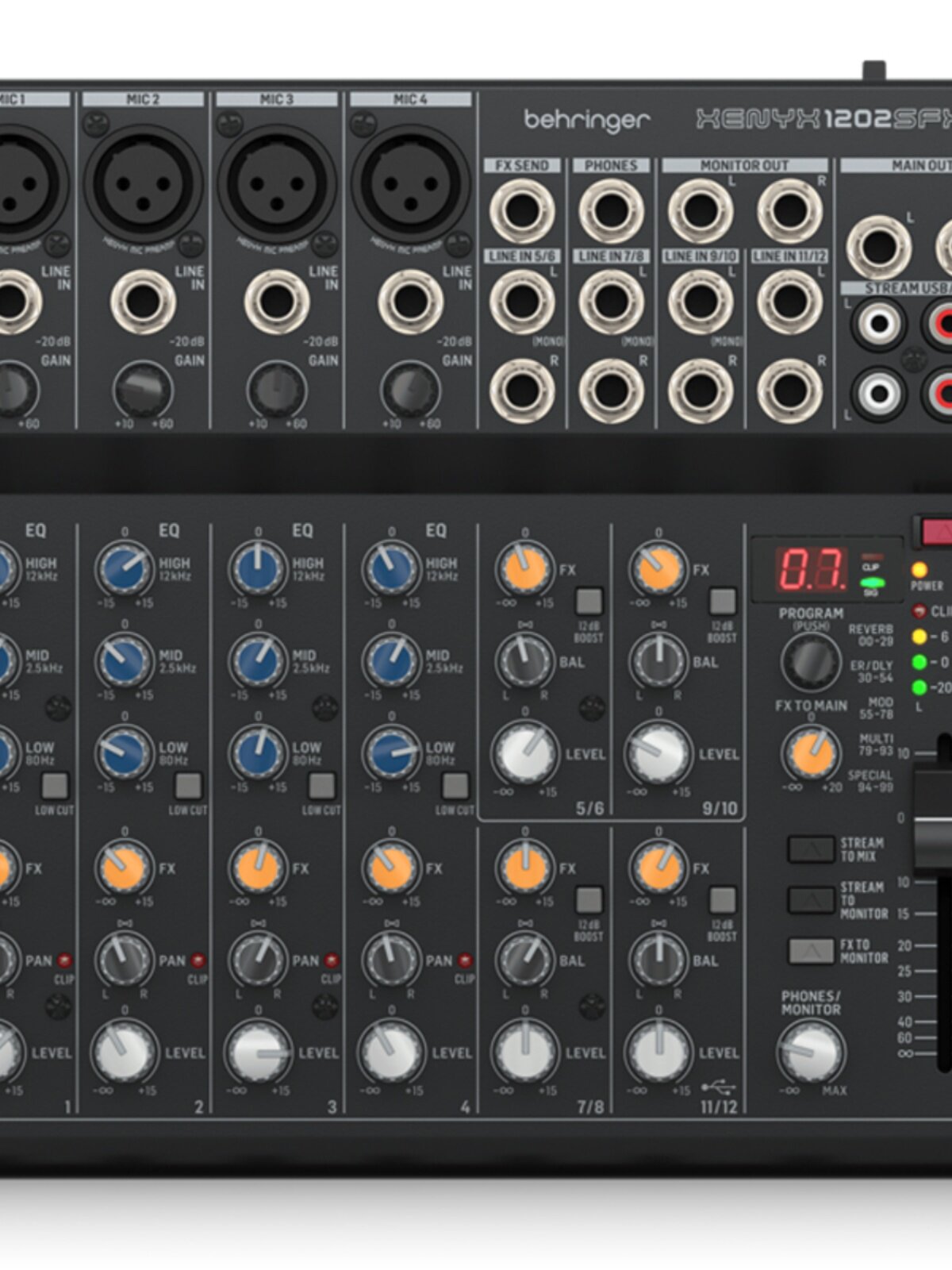Toggle the 7/8 12 dB BOOST button
The height and width of the screenshot is (1270, 952).
point(589,900)
